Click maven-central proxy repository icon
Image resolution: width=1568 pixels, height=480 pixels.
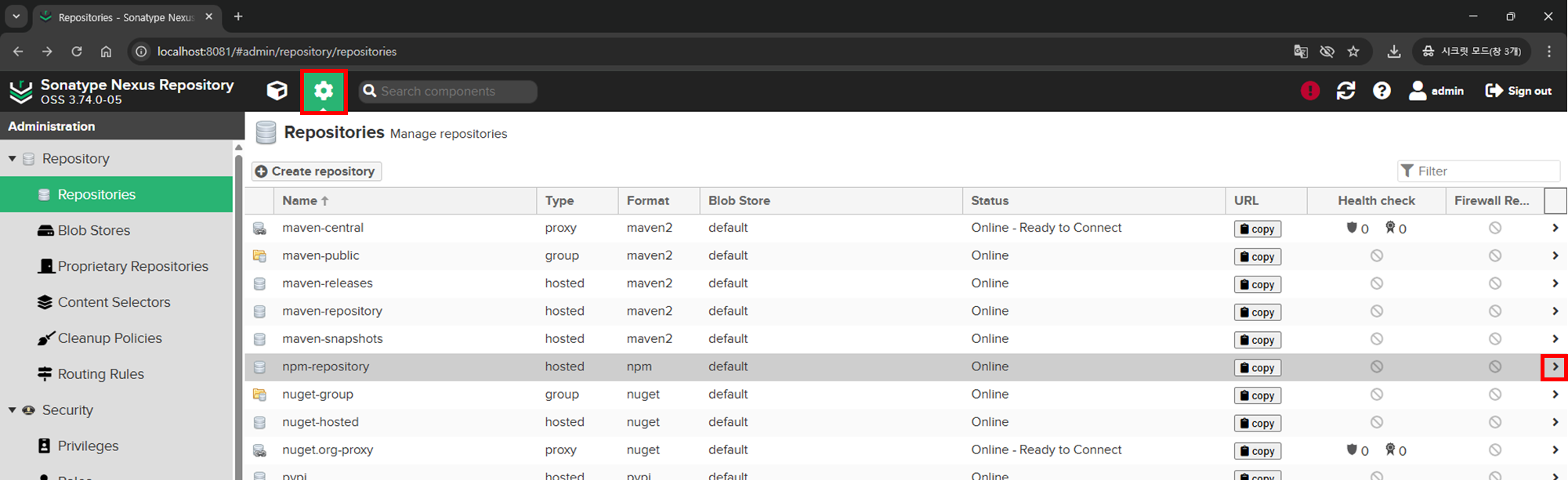[259, 229]
